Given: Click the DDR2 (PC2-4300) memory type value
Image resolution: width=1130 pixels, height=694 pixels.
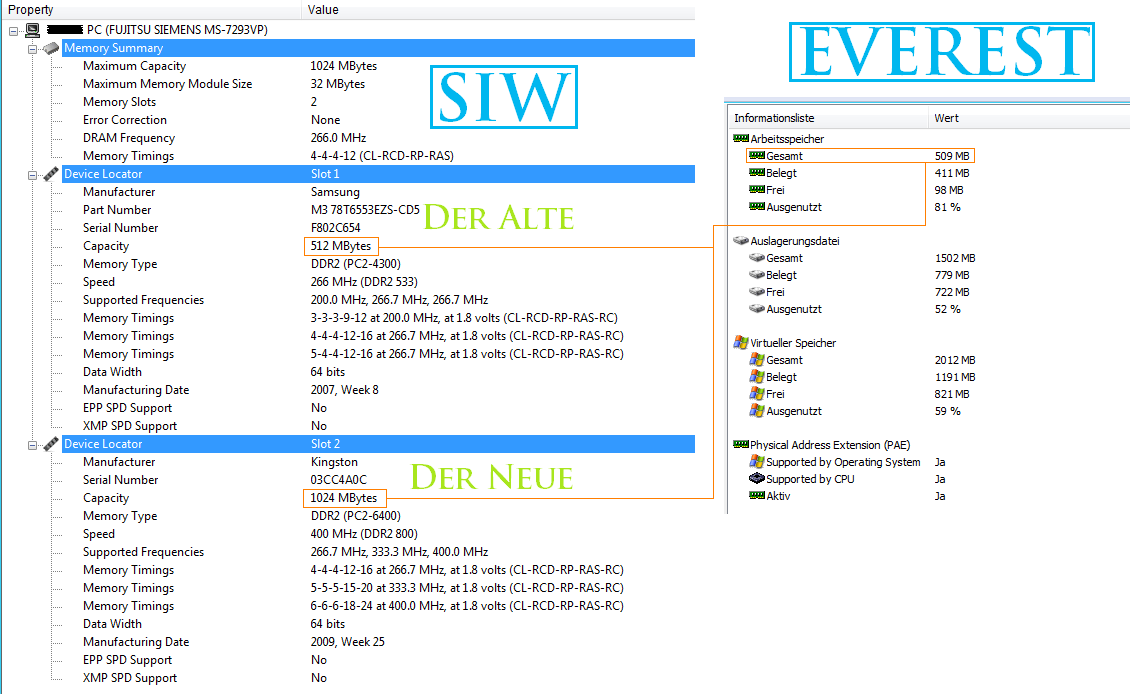Looking at the screenshot, I should click(355, 264).
